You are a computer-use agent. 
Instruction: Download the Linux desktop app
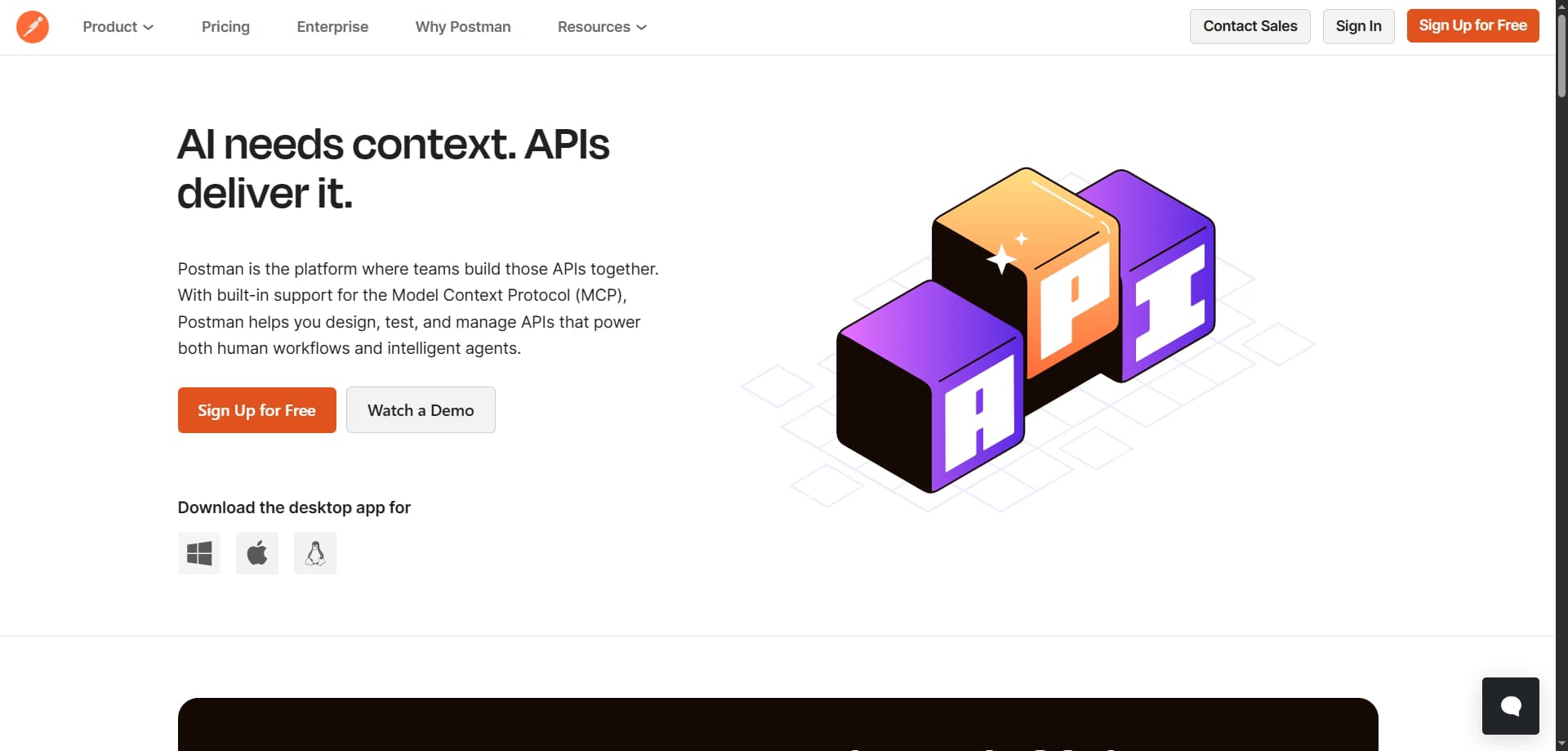tap(315, 553)
